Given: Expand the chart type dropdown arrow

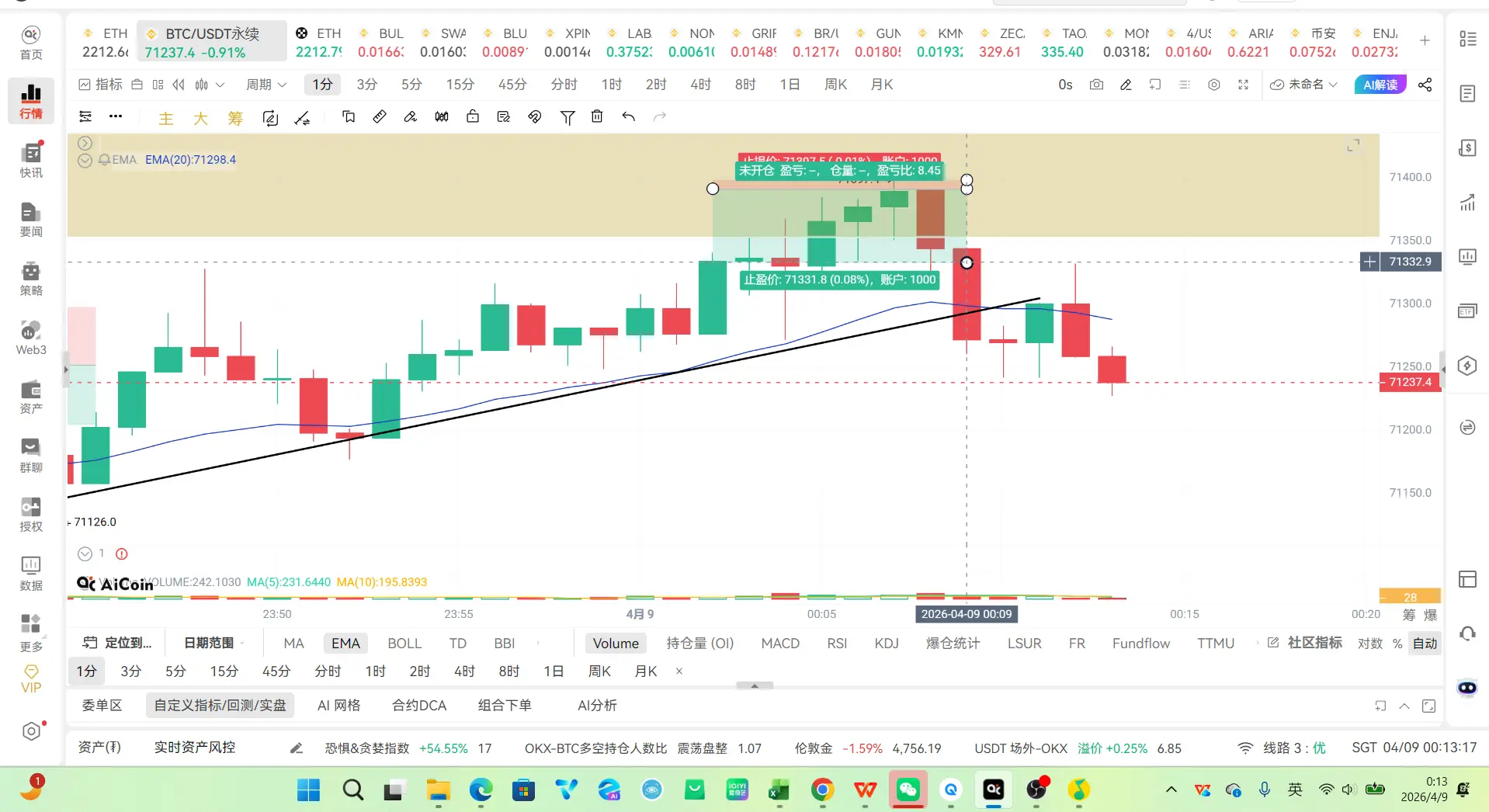Looking at the screenshot, I should [x=220, y=85].
